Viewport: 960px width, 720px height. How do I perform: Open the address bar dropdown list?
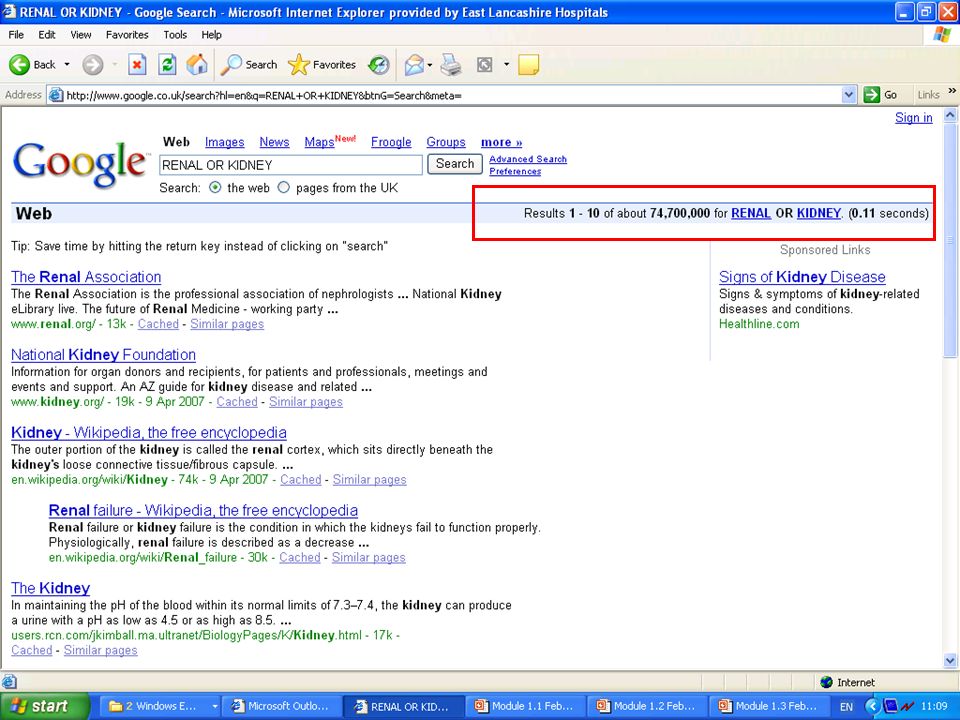[x=849, y=95]
